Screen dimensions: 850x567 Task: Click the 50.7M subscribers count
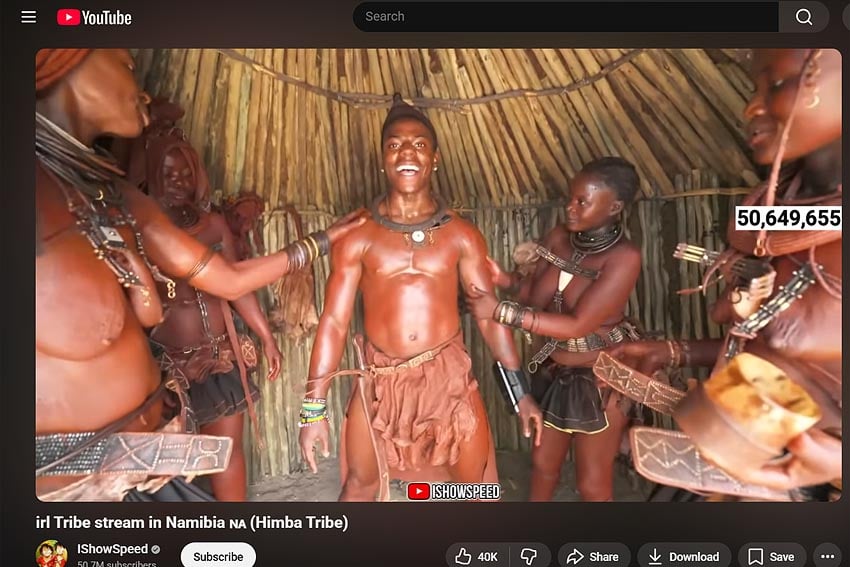[116, 564]
